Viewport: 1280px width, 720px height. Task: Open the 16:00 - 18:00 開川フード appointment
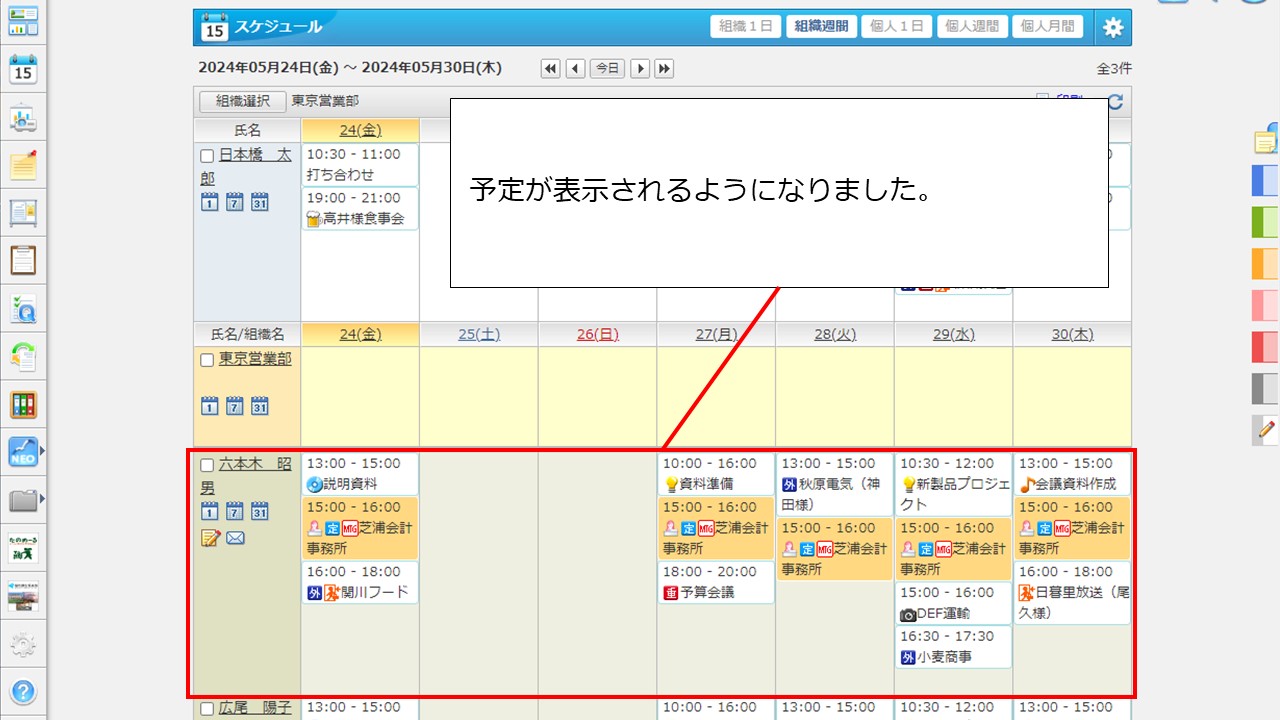[360, 582]
